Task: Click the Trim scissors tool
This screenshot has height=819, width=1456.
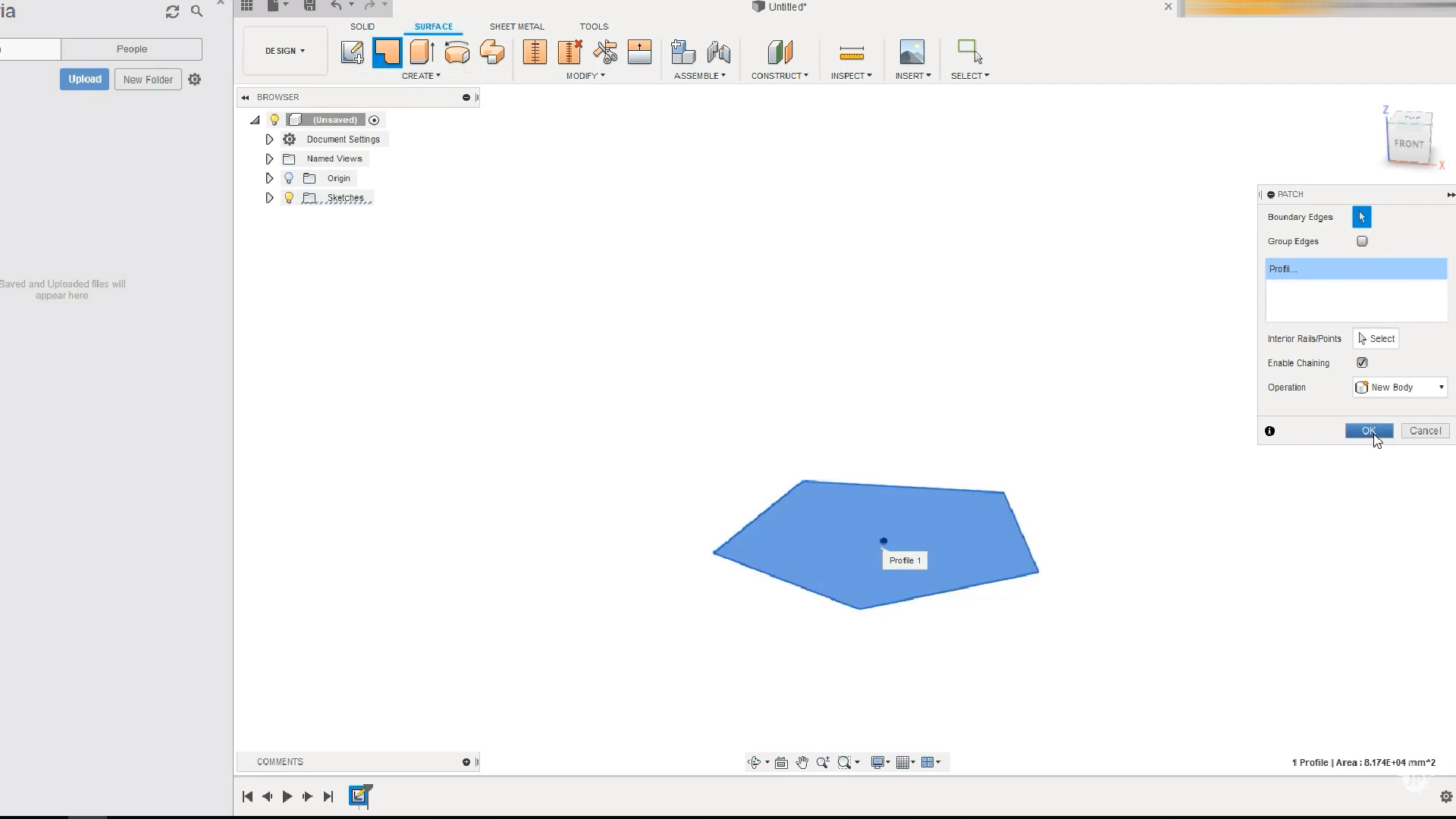Action: coord(605,52)
